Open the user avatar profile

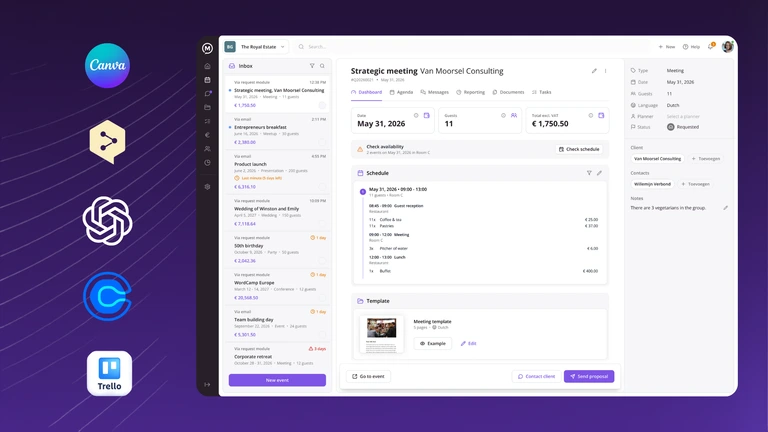pyautogui.click(x=727, y=47)
